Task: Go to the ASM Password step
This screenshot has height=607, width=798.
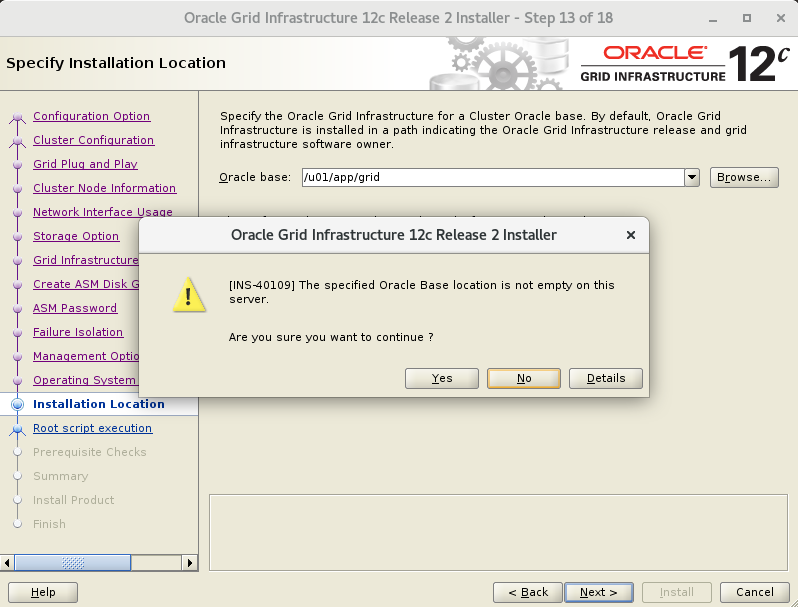Action: click(75, 308)
